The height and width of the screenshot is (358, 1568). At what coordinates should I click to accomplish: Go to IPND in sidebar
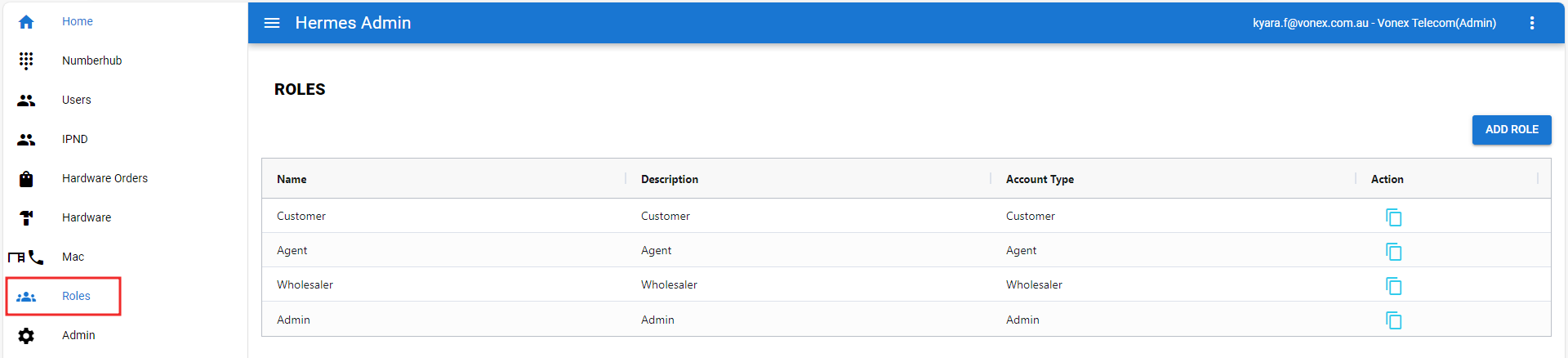[74, 139]
